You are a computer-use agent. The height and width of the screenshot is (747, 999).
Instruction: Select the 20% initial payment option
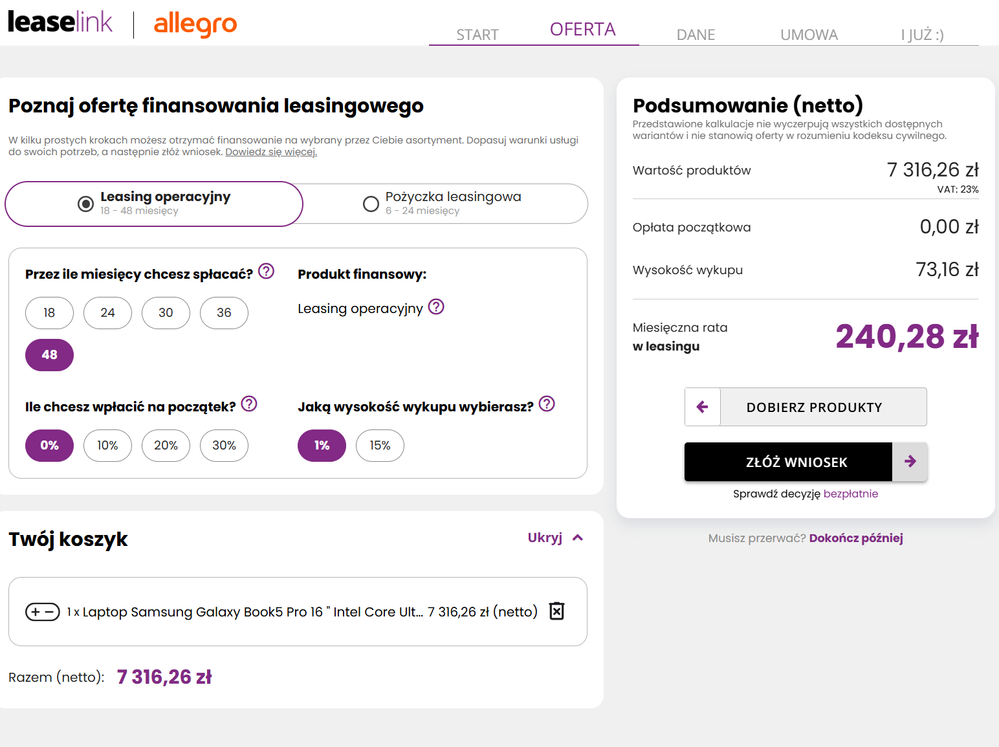[x=166, y=445]
